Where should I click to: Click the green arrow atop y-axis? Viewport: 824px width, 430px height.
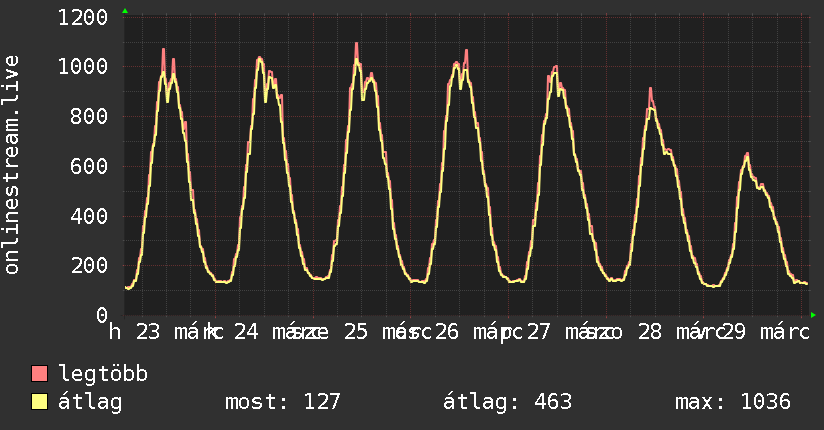pos(125,11)
